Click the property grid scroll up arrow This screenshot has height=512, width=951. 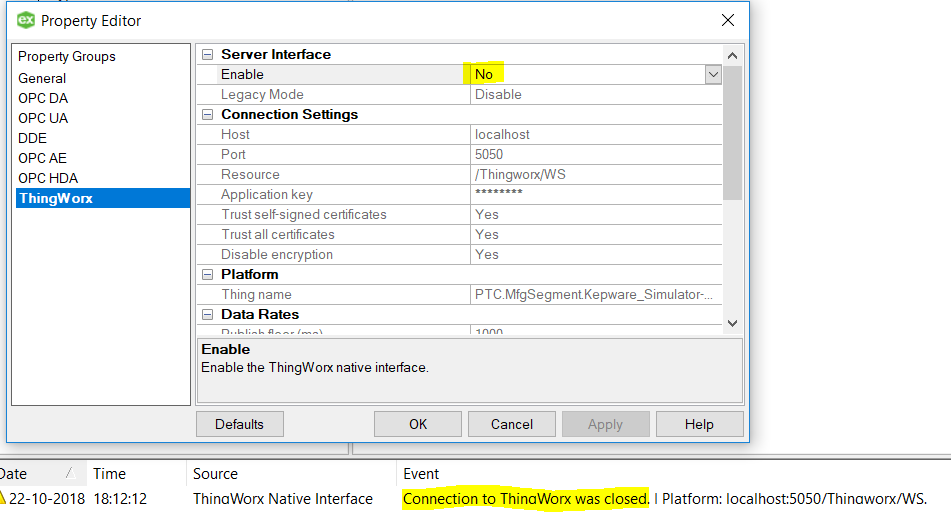click(x=733, y=56)
